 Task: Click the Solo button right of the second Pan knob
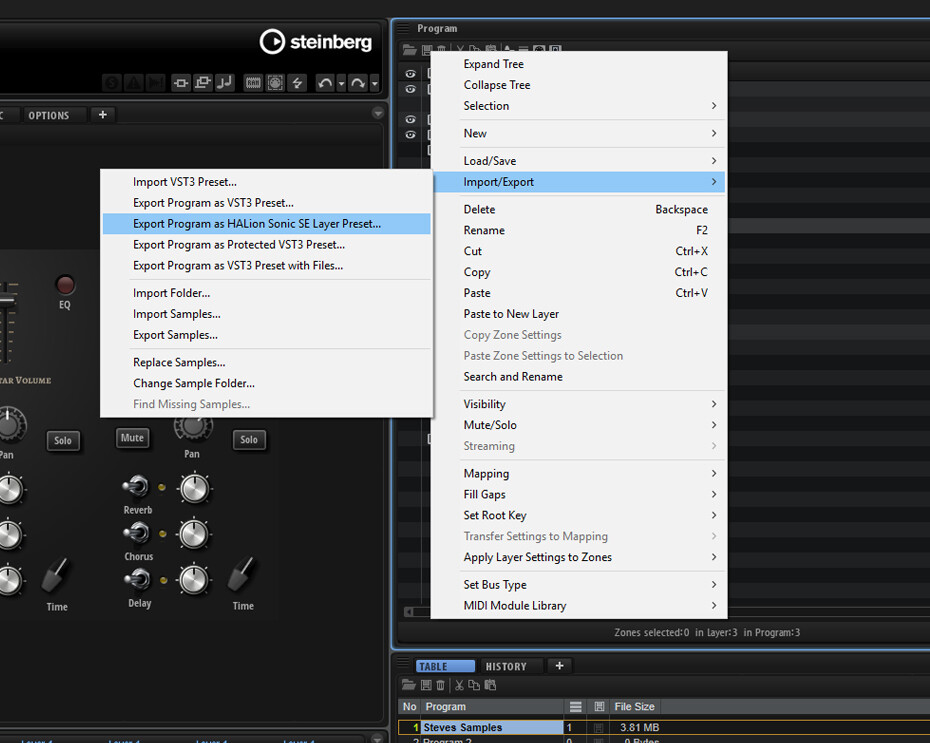coord(249,439)
